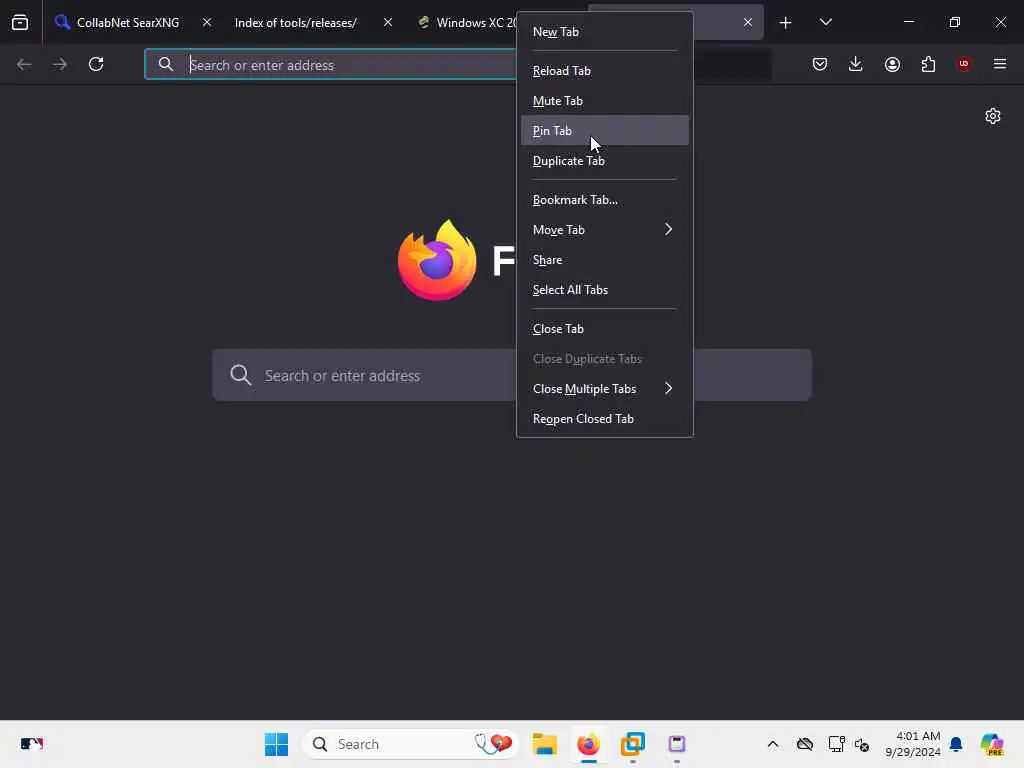This screenshot has width=1024, height=768.
Task: Open a new tab with plus button
Action: pos(786,23)
